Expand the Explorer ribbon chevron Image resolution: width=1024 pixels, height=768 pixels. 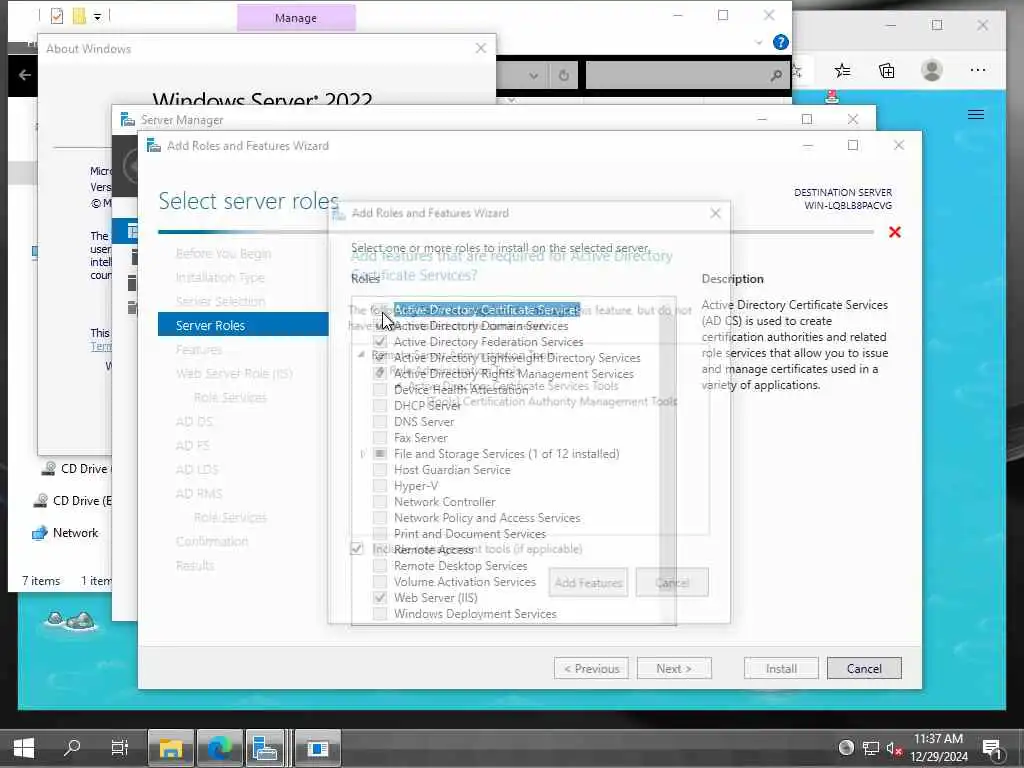(758, 42)
